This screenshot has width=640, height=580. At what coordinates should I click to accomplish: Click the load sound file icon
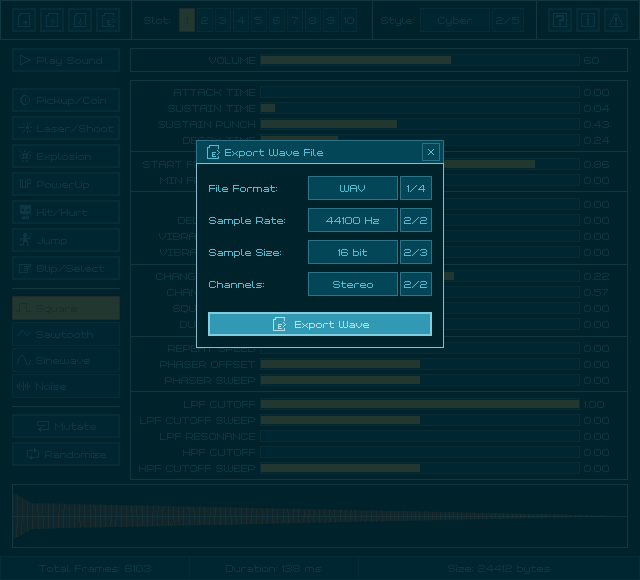52,20
